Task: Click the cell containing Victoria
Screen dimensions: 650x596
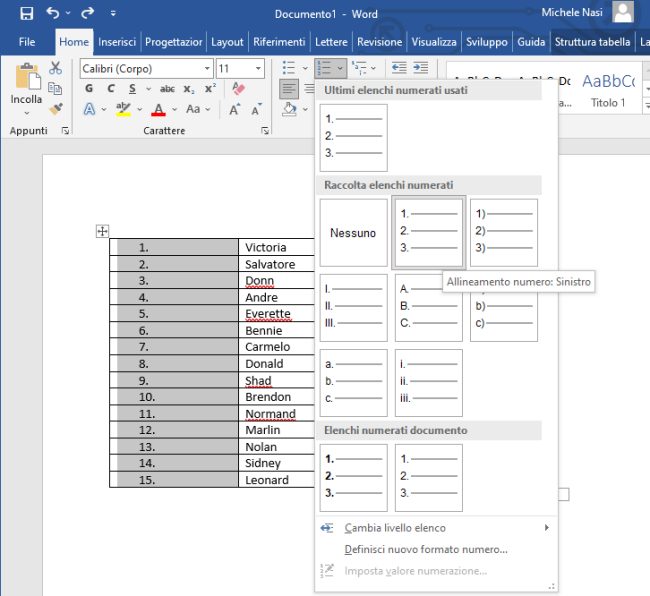Action: 276,247
